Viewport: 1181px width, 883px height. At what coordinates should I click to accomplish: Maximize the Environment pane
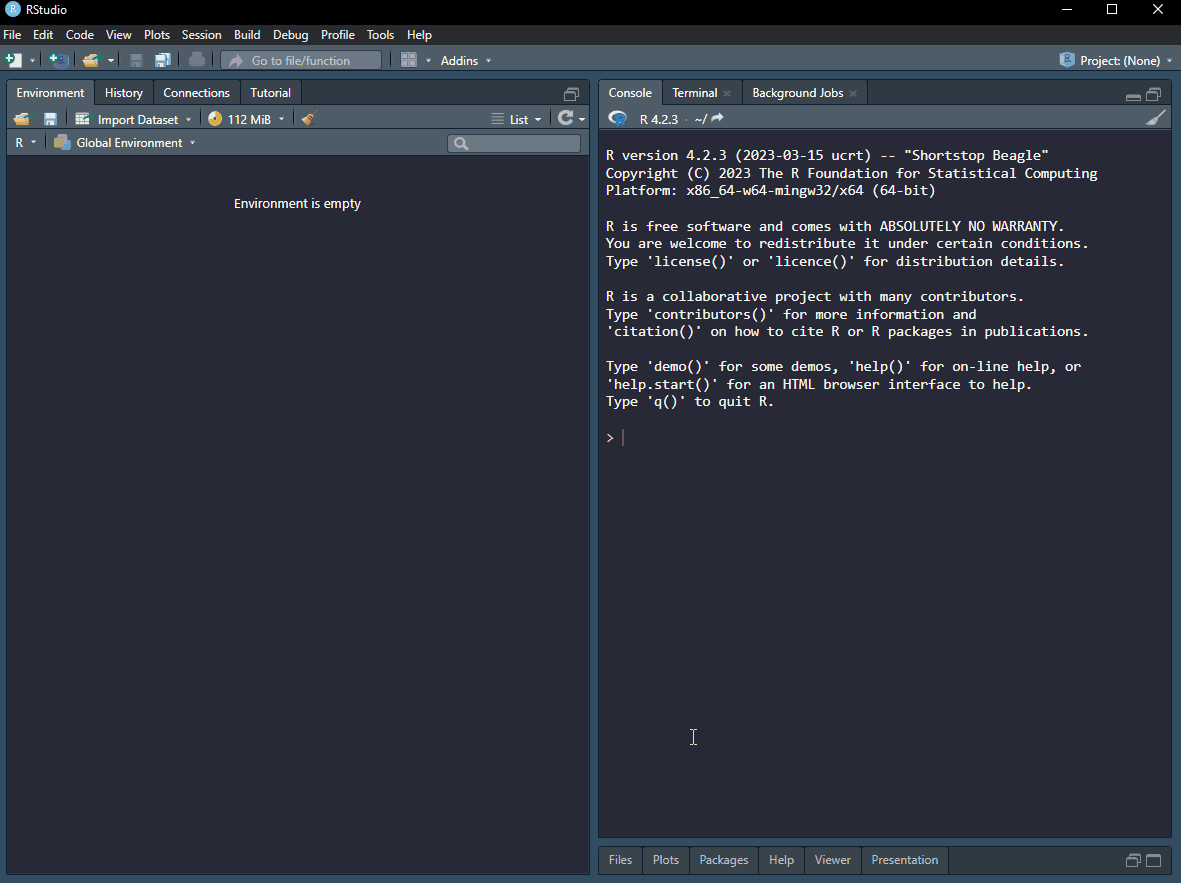pyautogui.click(x=571, y=94)
